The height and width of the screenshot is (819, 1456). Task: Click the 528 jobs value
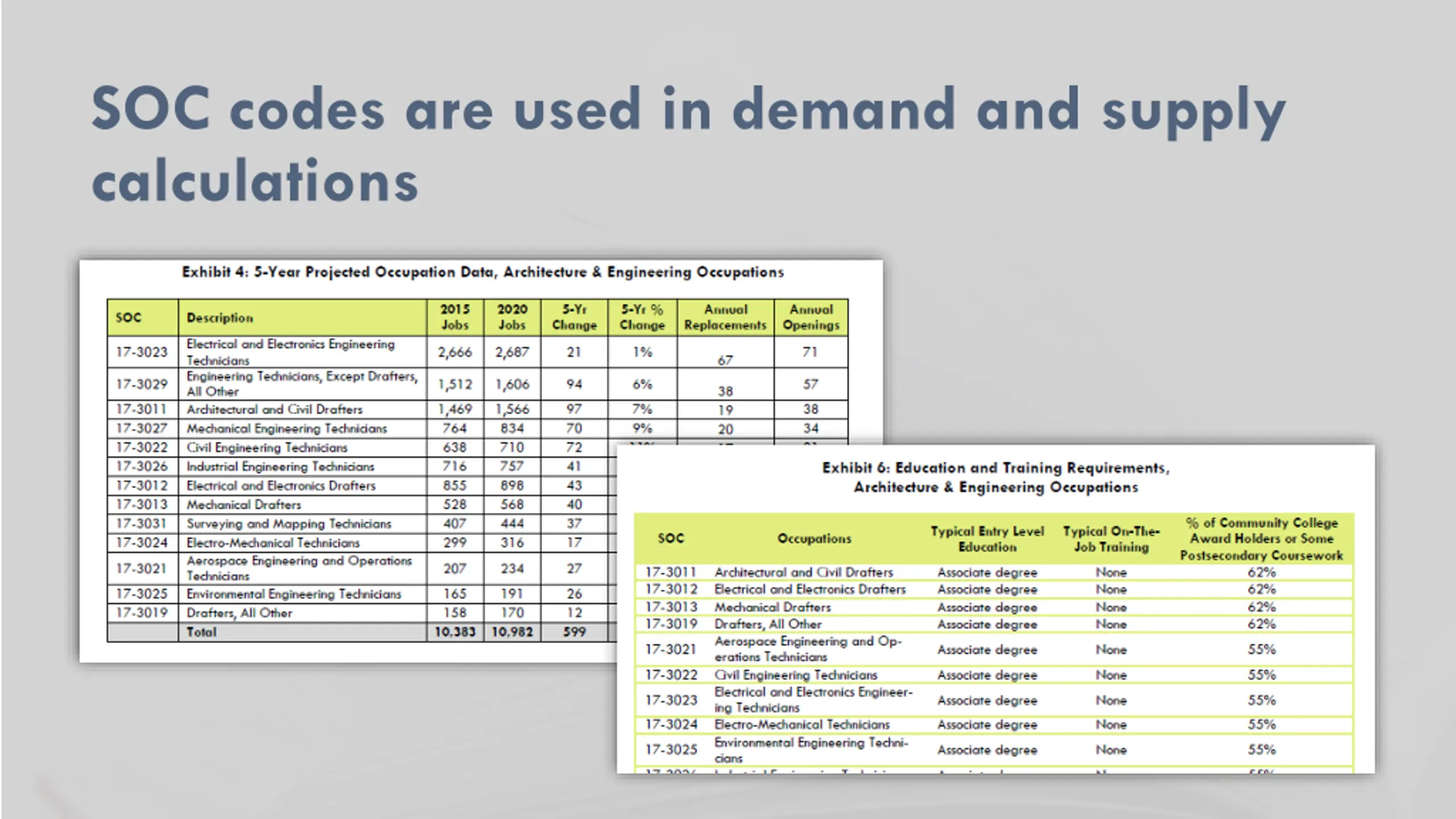point(455,504)
